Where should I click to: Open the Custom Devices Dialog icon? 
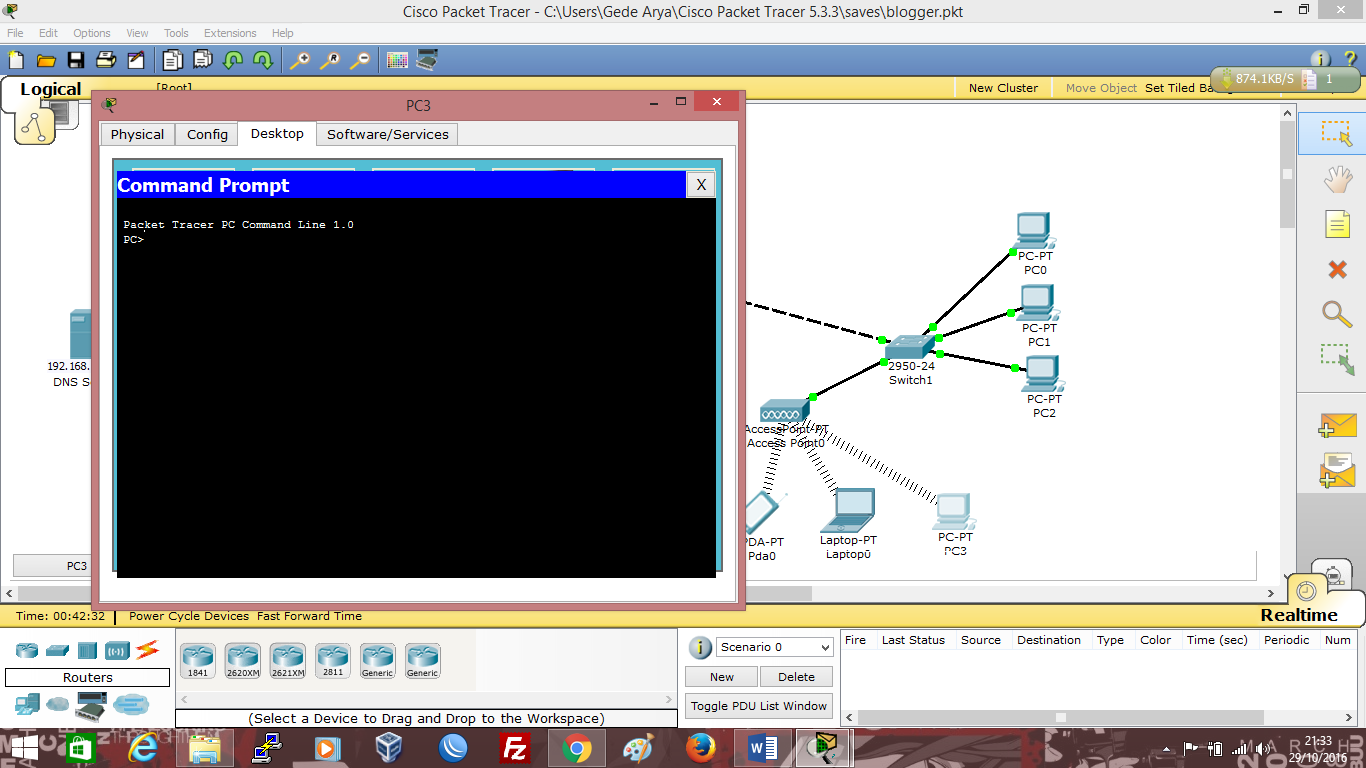click(427, 60)
